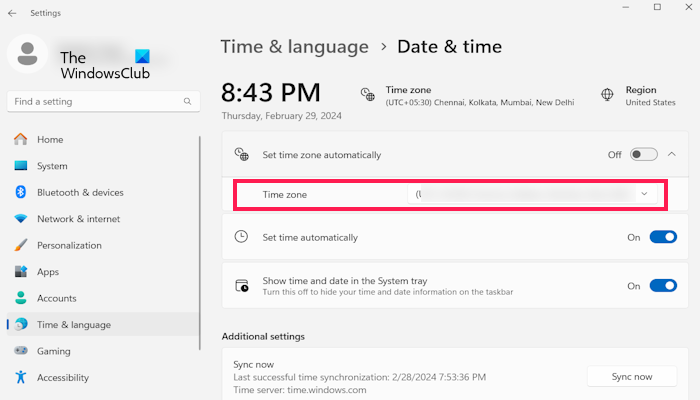Click the Accessibility figure icon
The width and height of the screenshot is (700, 400).
(20, 378)
